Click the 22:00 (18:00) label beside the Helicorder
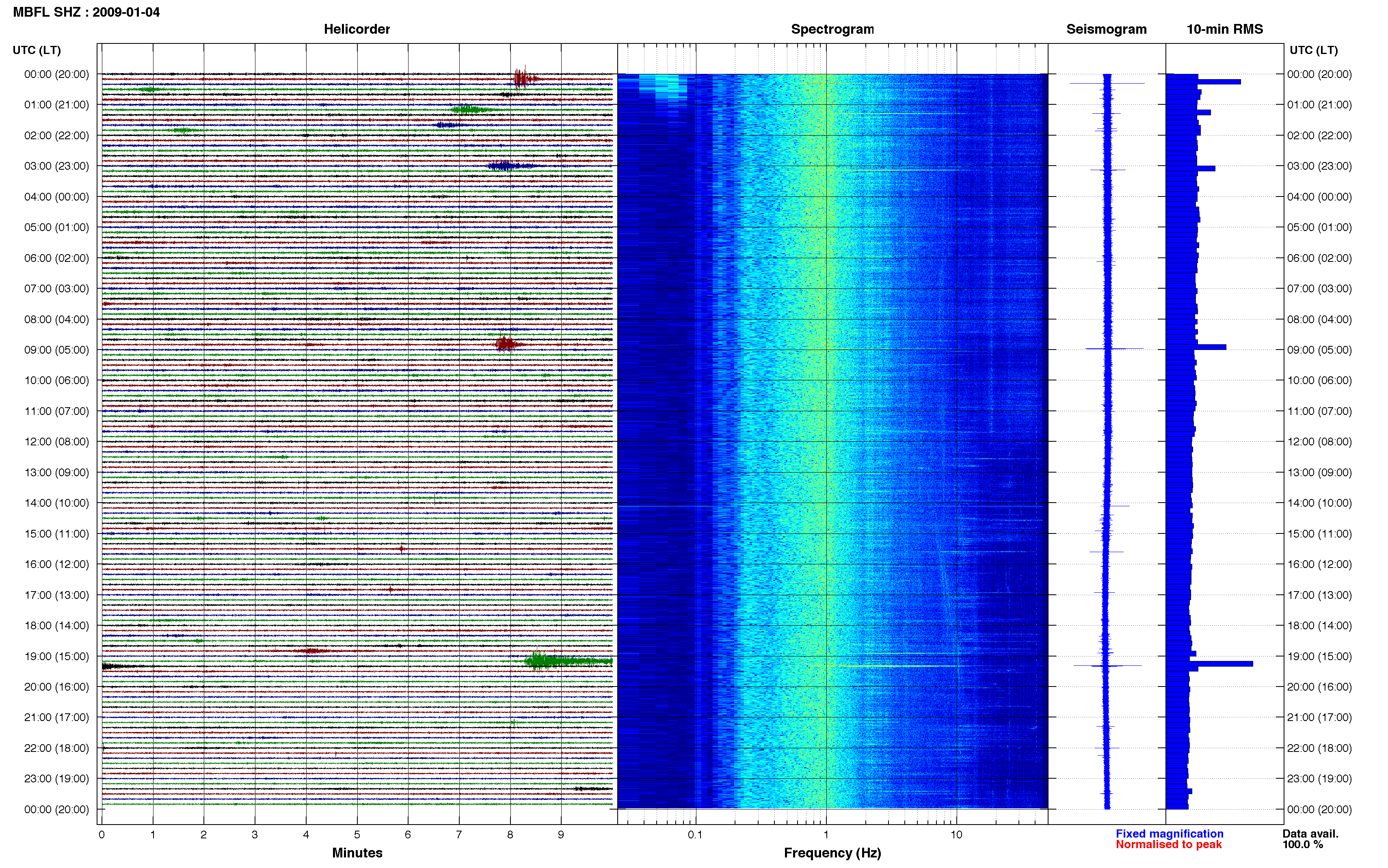 click(x=57, y=748)
